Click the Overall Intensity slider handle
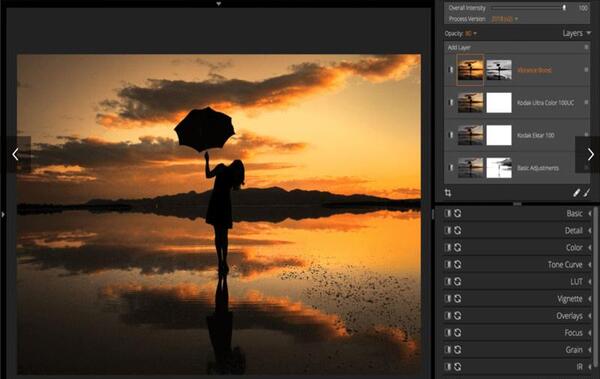Viewport: 600px width, 379px height. click(564, 8)
